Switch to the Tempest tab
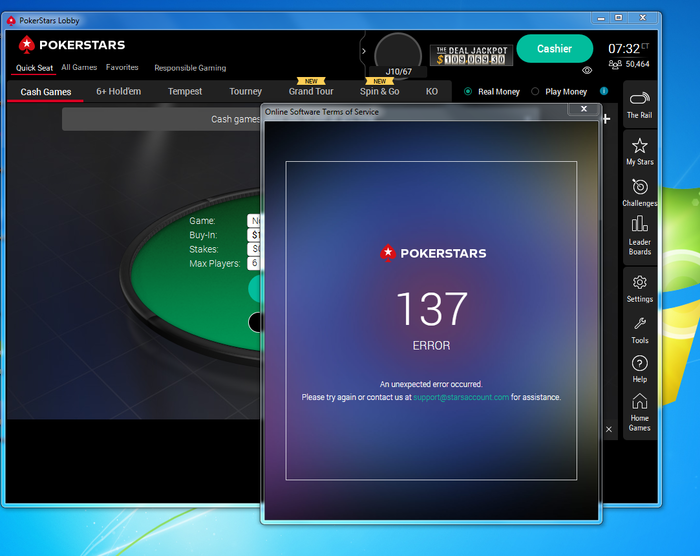700x556 pixels. tap(185, 91)
